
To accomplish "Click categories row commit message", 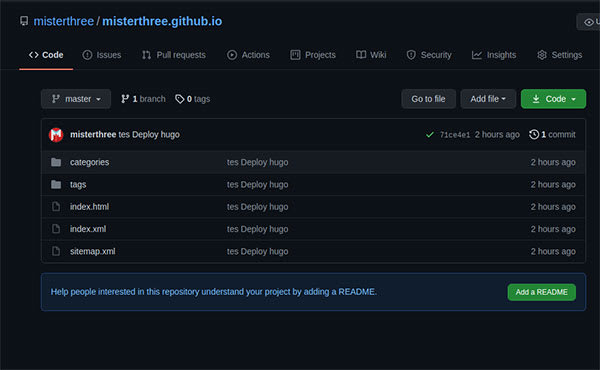I will 258,162.
